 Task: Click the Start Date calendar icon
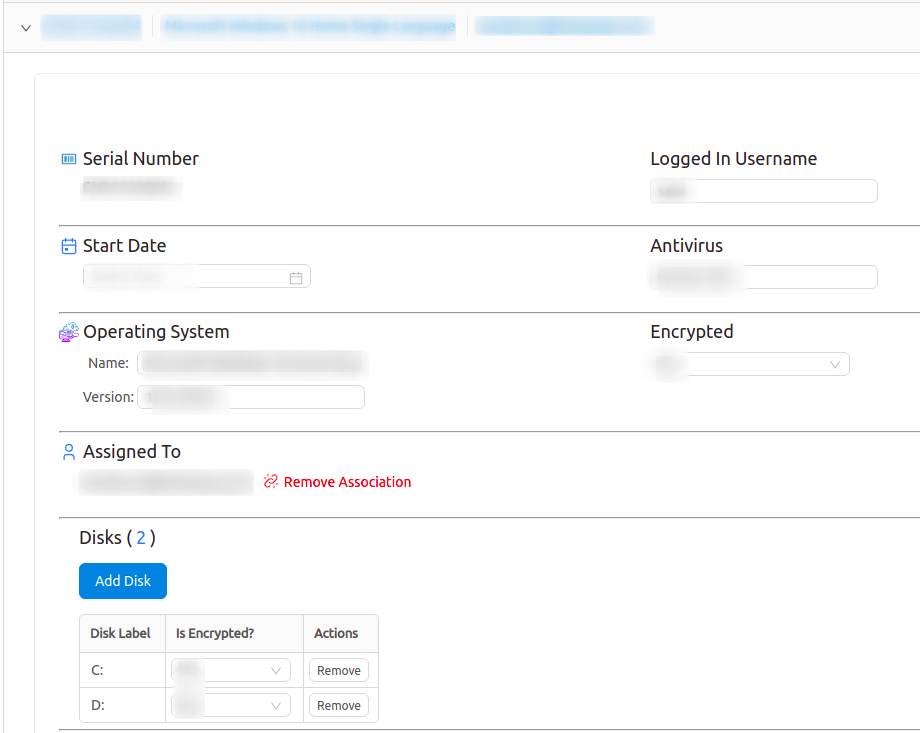click(x=69, y=246)
